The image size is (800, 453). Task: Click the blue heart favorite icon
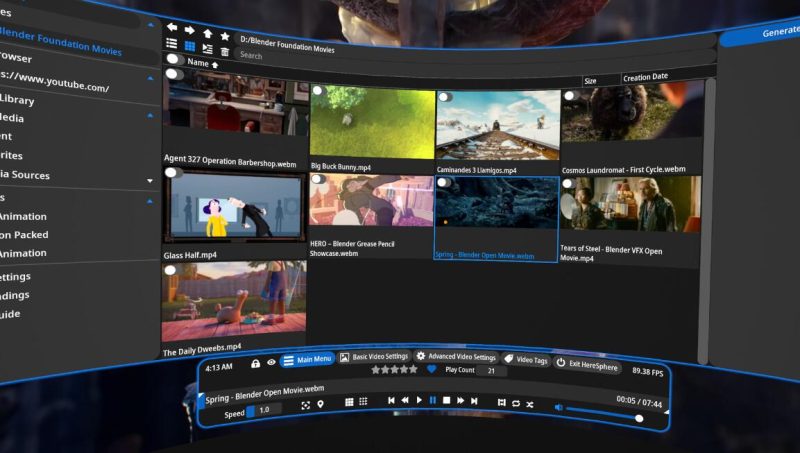click(432, 369)
